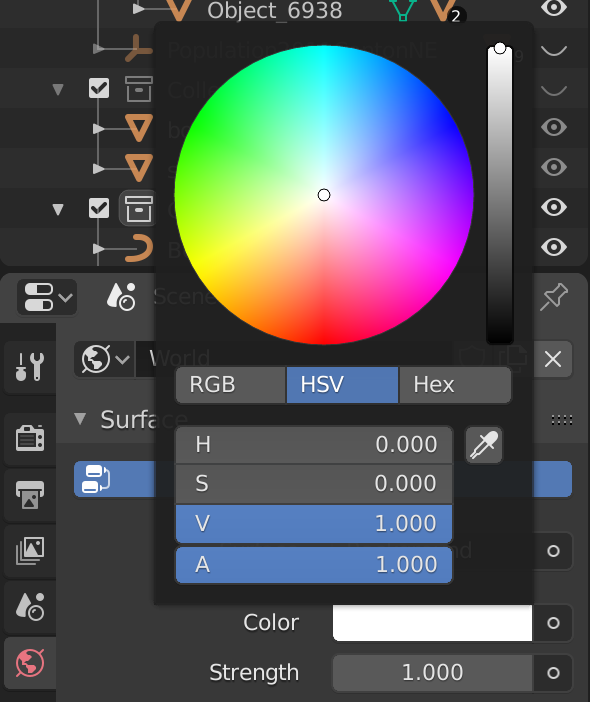This screenshot has width=590, height=702.
Task: Show the hidden upper collection
Action: pos(554,90)
